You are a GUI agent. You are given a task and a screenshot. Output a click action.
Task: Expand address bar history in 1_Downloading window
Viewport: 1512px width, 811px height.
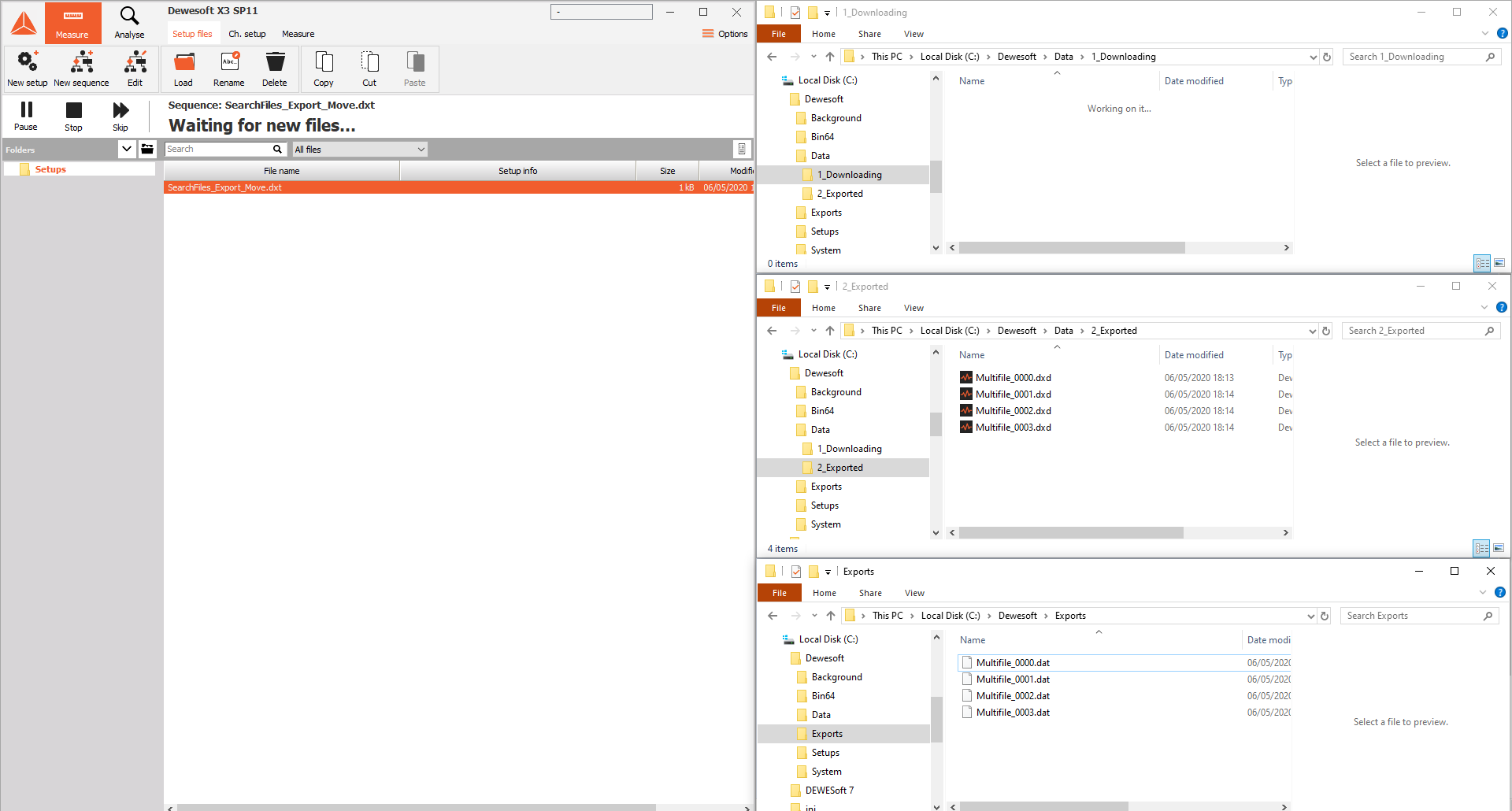(x=1313, y=57)
